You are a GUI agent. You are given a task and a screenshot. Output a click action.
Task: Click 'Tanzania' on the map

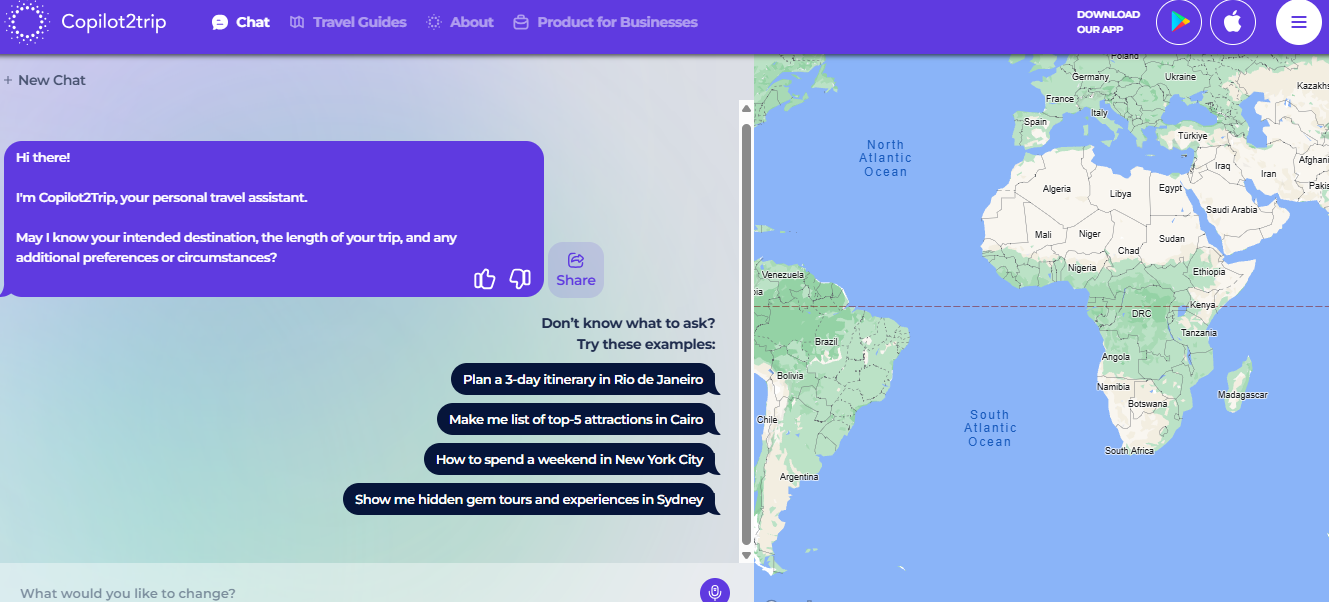click(1199, 333)
